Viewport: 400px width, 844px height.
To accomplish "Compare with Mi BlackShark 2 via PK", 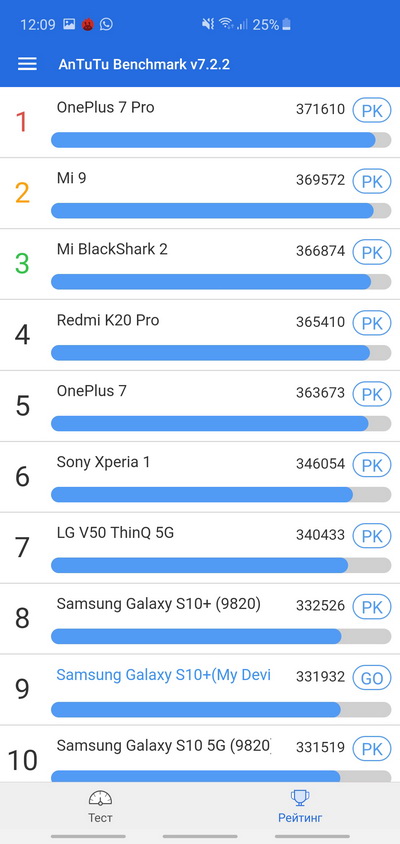I will click(371, 252).
